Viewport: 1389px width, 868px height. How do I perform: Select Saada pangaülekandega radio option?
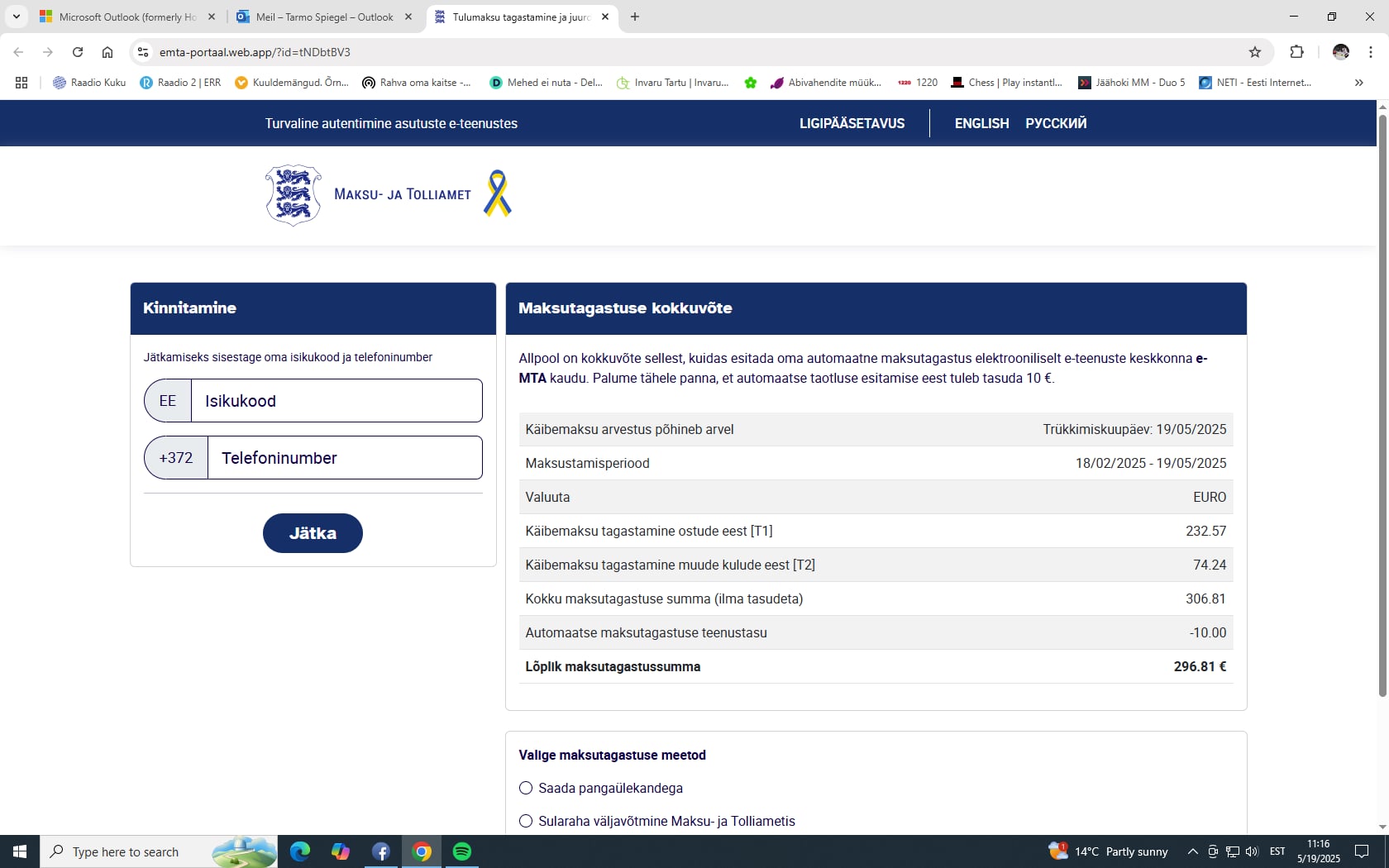pos(526,788)
